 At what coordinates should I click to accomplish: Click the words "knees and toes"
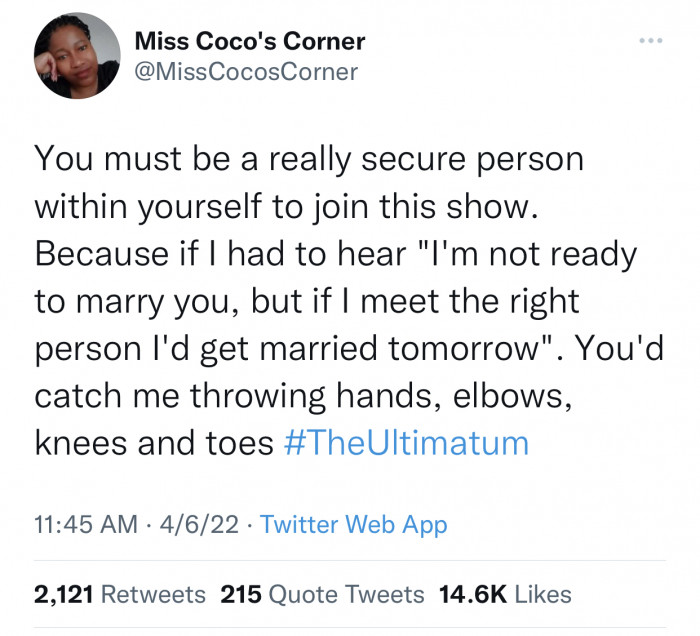[x=154, y=443]
